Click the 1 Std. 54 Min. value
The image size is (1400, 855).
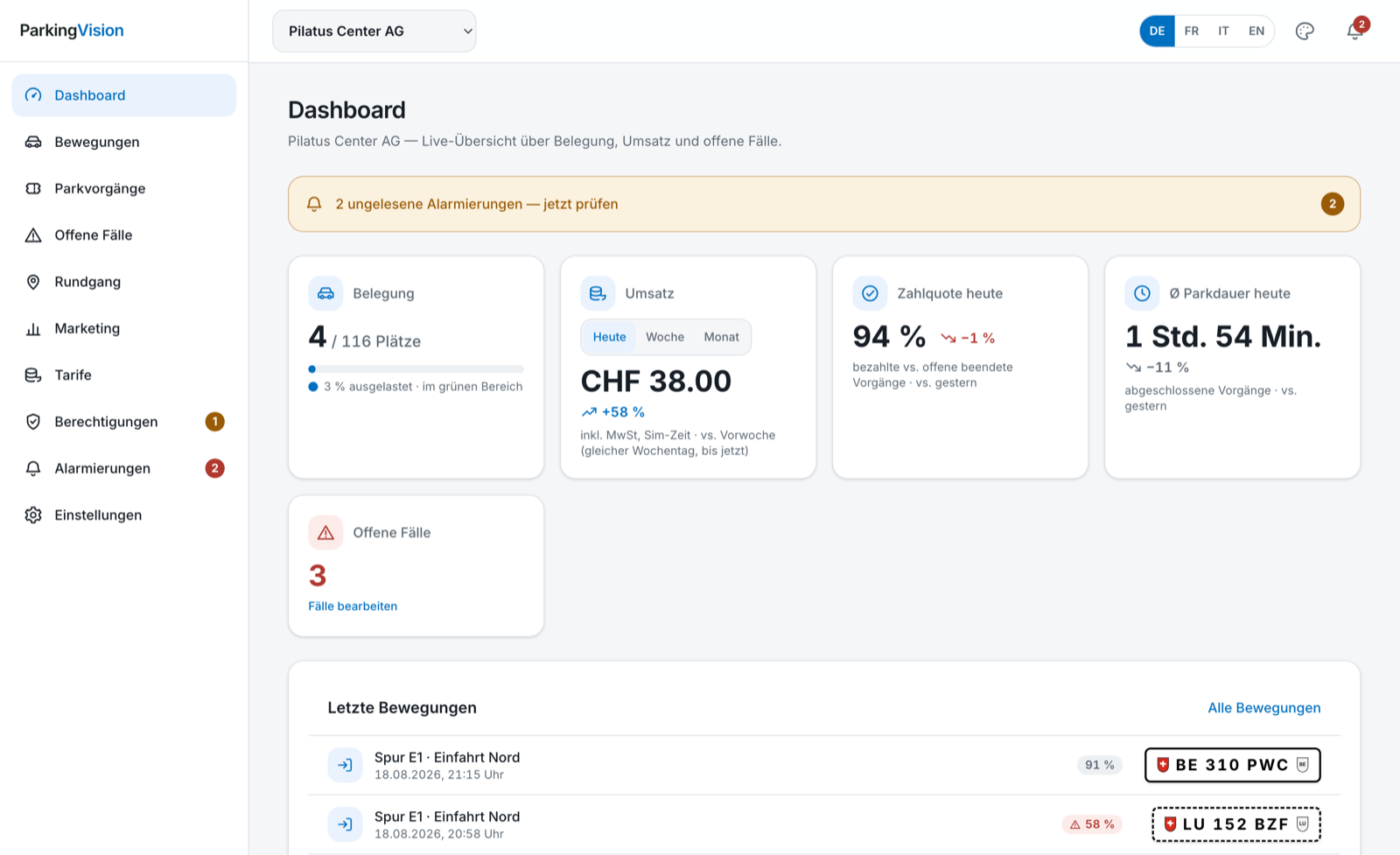point(1223,337)
